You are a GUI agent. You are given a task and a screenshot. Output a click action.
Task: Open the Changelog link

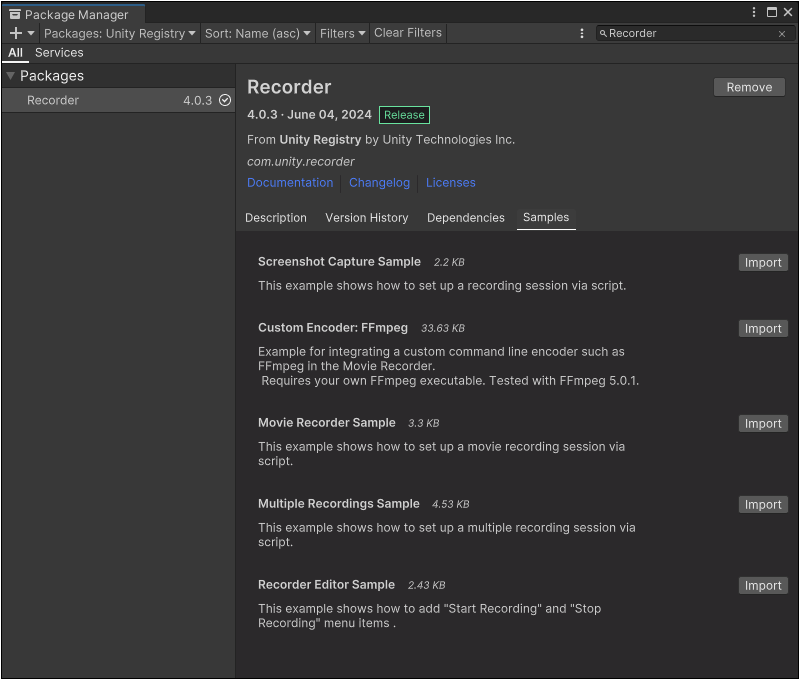coord(379,183)
